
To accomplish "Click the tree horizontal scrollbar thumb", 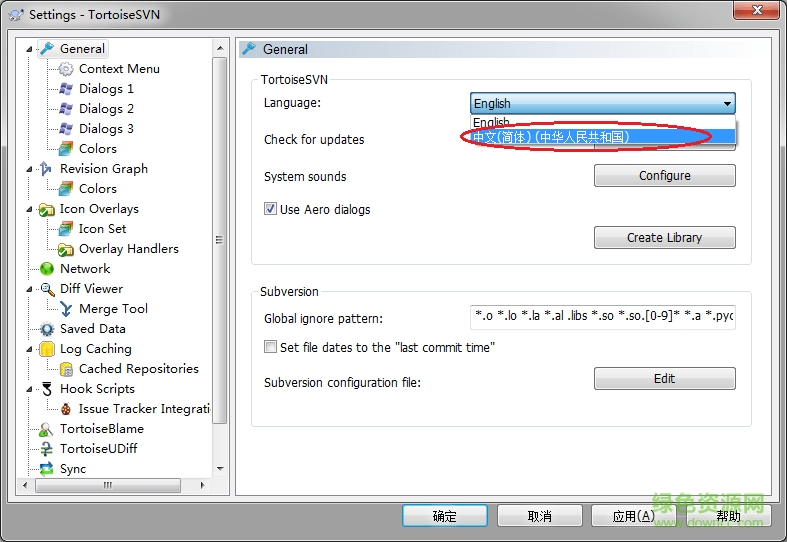I will click(108, 485).
